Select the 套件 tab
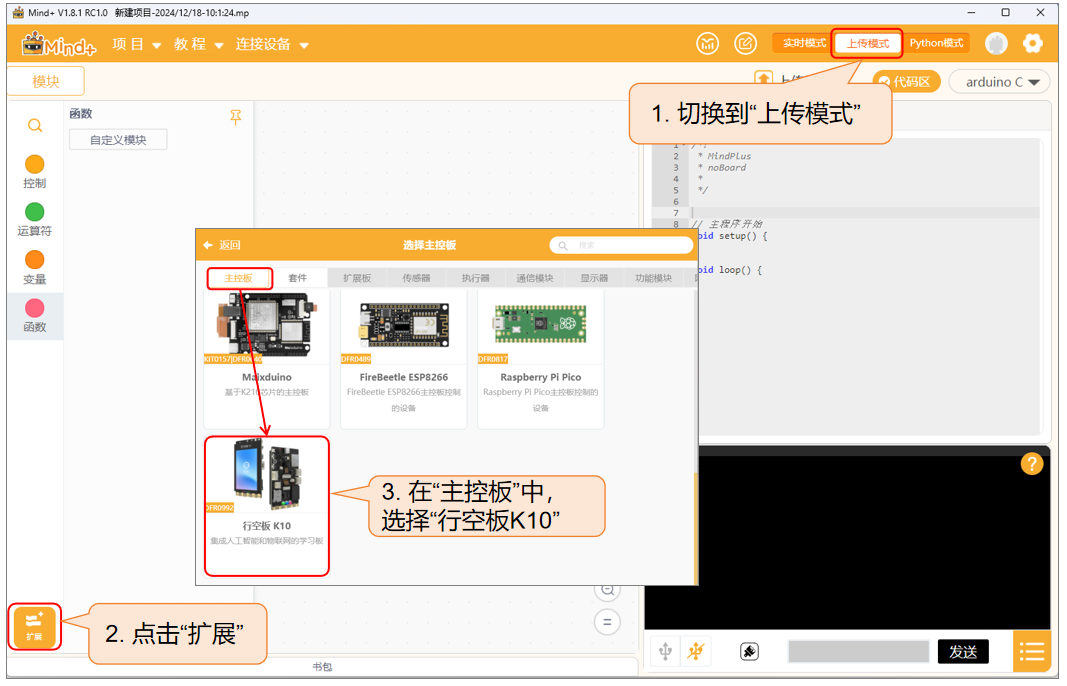 [x=297, y=278]
